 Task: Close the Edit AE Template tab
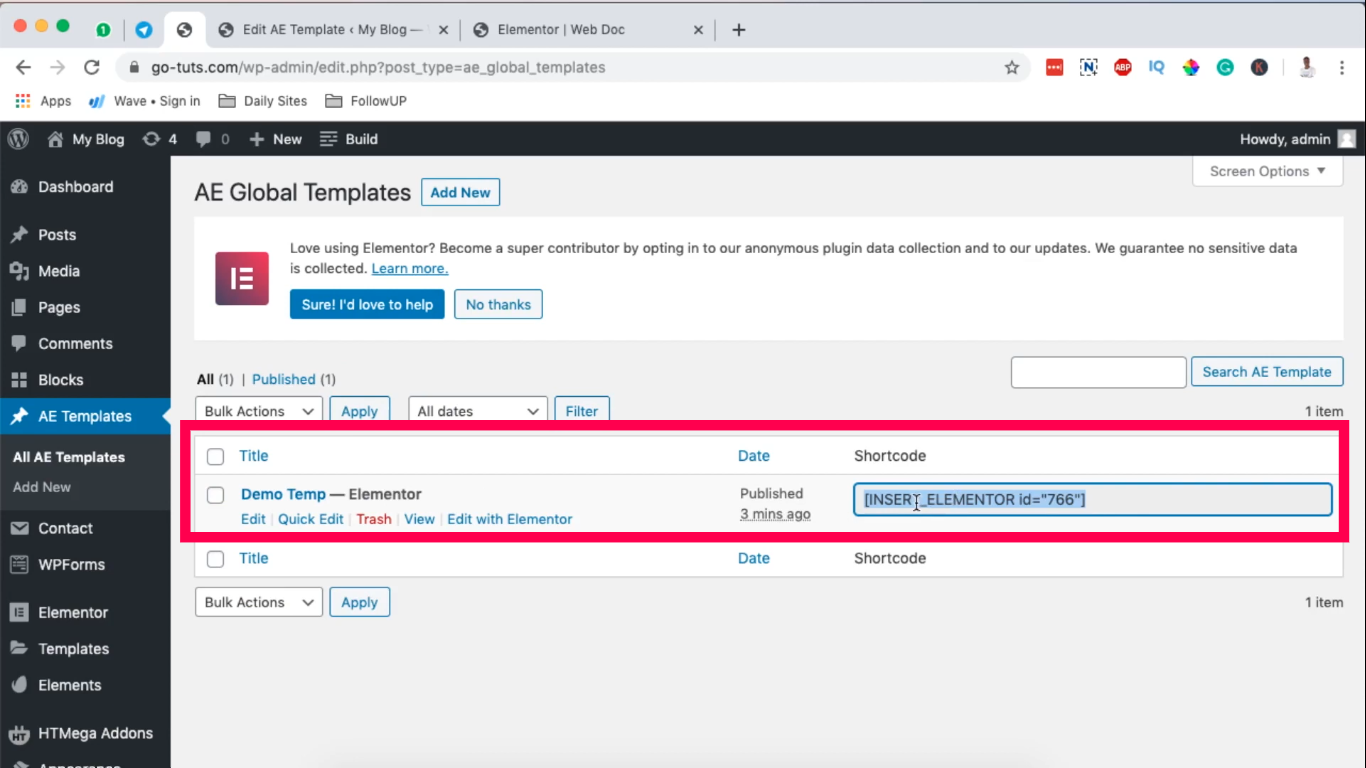click(x=445, y=30)
